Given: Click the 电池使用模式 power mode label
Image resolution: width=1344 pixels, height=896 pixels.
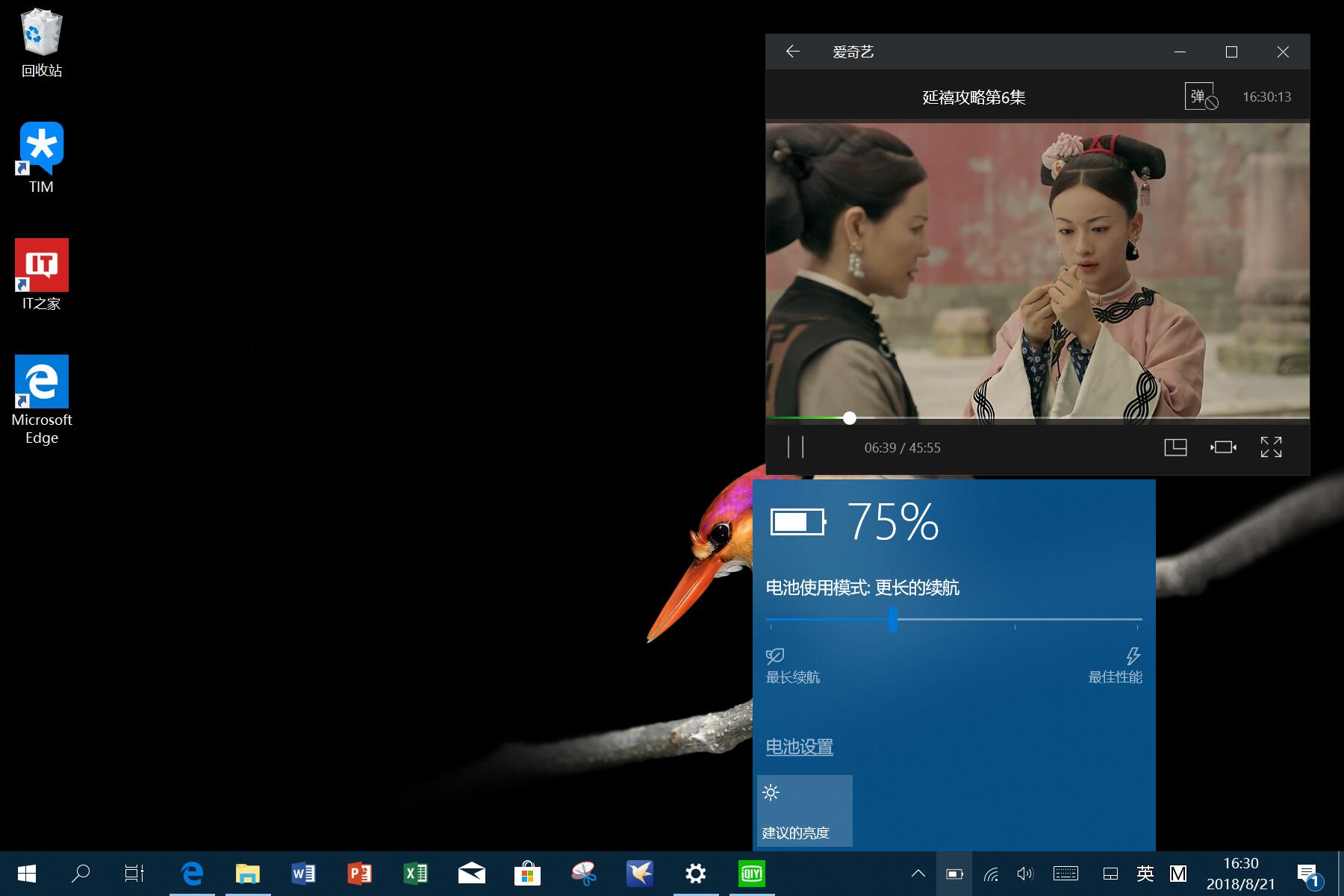Looking at the screenshot, I should click(x=862, y=588).
